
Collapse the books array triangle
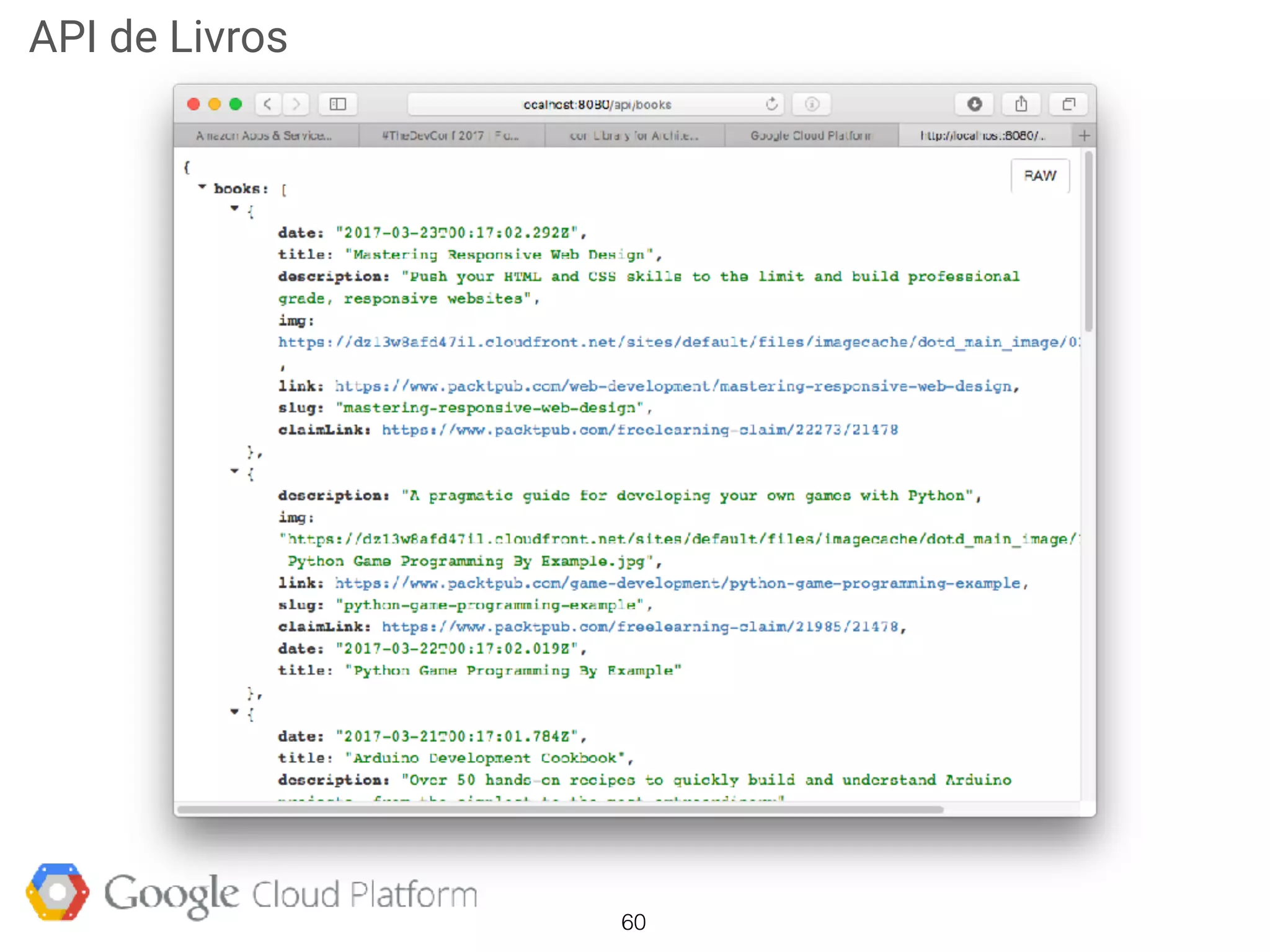pos(202,187)
